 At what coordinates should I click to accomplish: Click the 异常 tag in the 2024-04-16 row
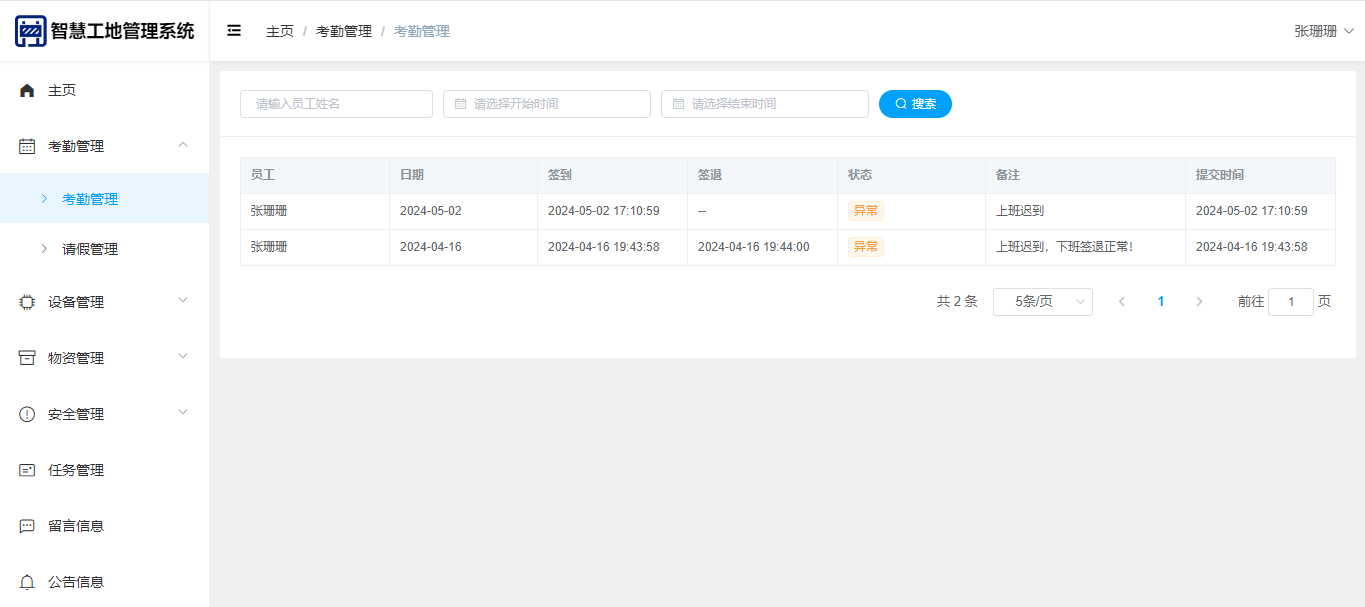point(866,247)
